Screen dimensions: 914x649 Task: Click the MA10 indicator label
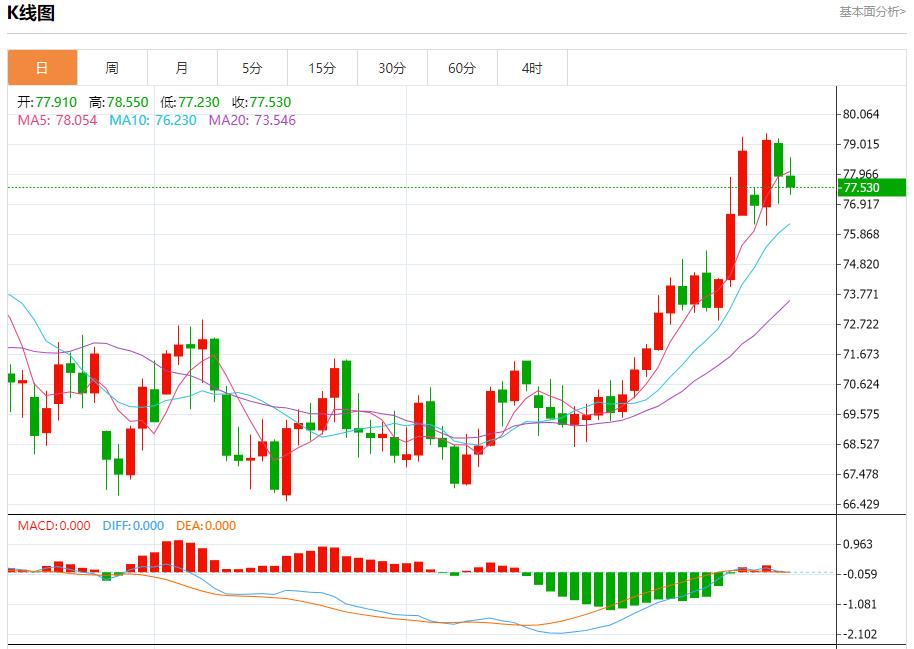[153, 120]
